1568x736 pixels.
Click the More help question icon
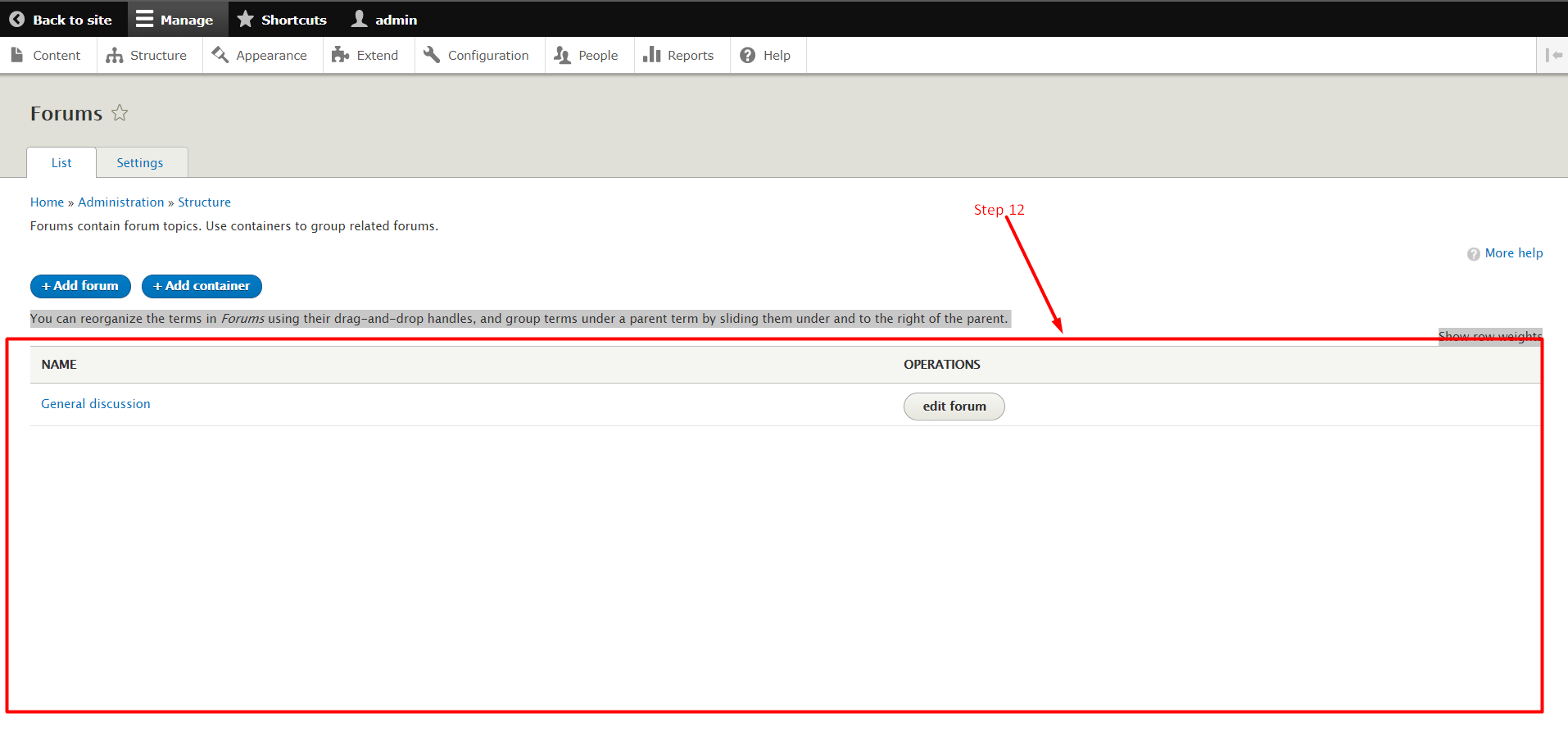click(1474, 254)
